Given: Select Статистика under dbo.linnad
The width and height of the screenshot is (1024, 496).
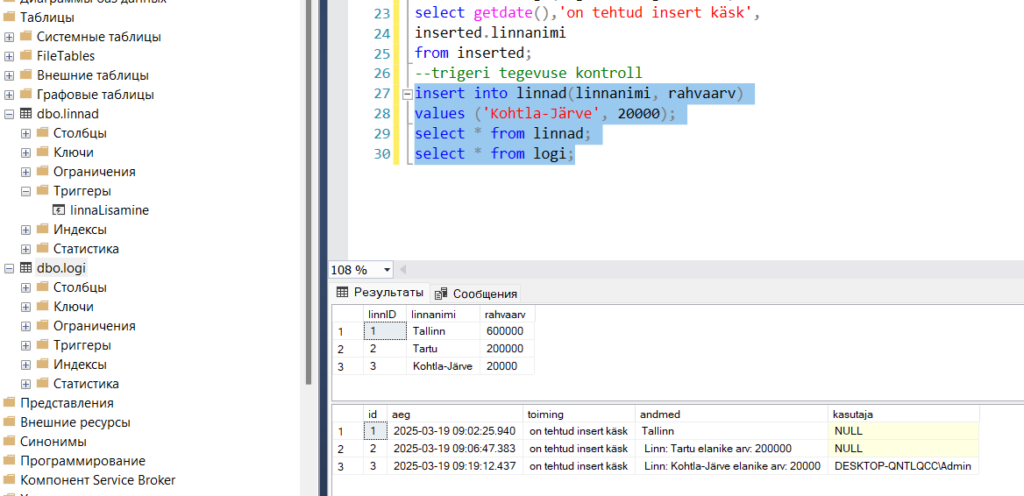Looking at the screenshot, I should click(x=86, y=249).
